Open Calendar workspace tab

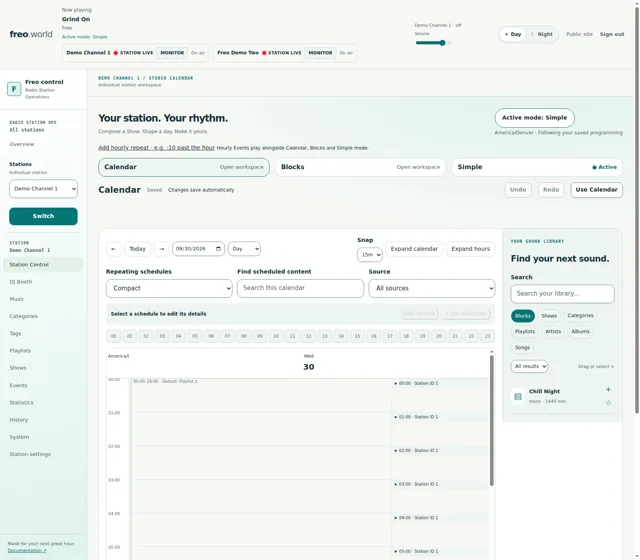click(184, 167)
